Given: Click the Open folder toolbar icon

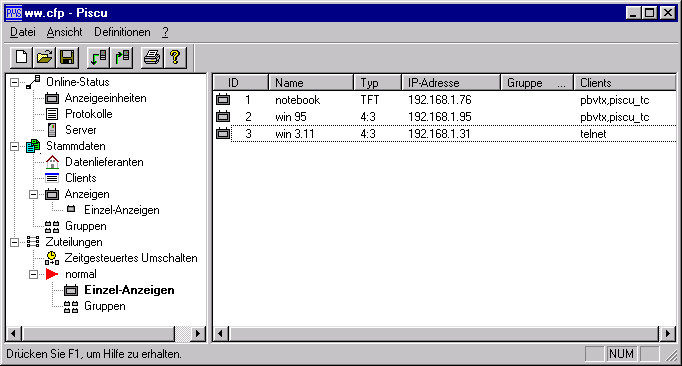Looking at the screenshot, I should [44, 57].
